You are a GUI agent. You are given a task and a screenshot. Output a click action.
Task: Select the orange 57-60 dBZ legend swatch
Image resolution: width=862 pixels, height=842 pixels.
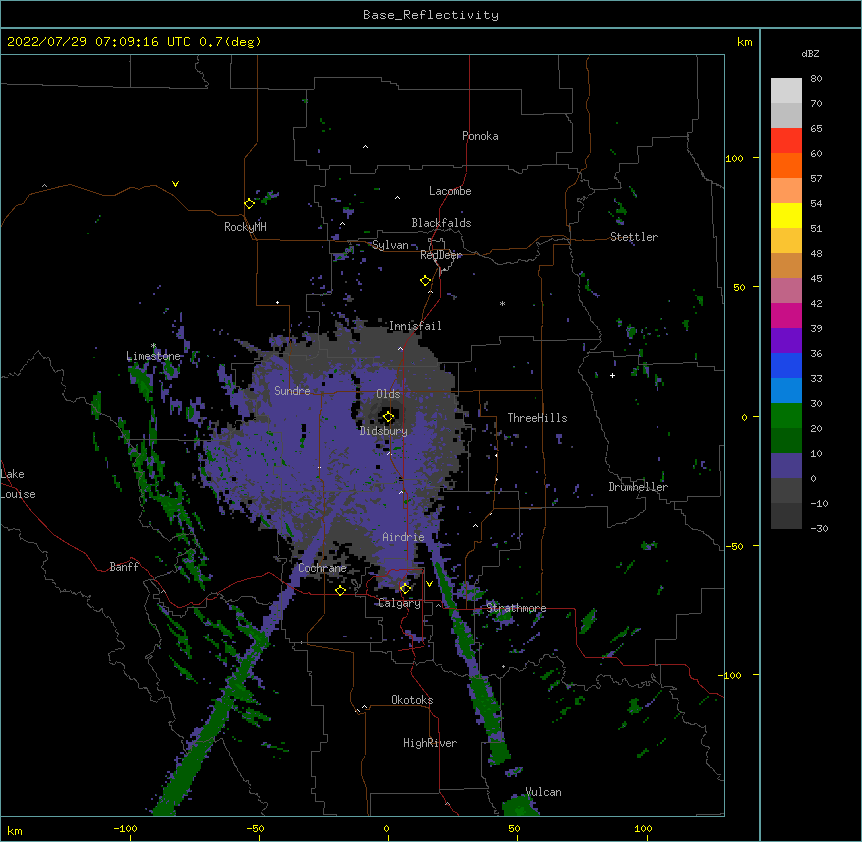(x=786, y=165)
